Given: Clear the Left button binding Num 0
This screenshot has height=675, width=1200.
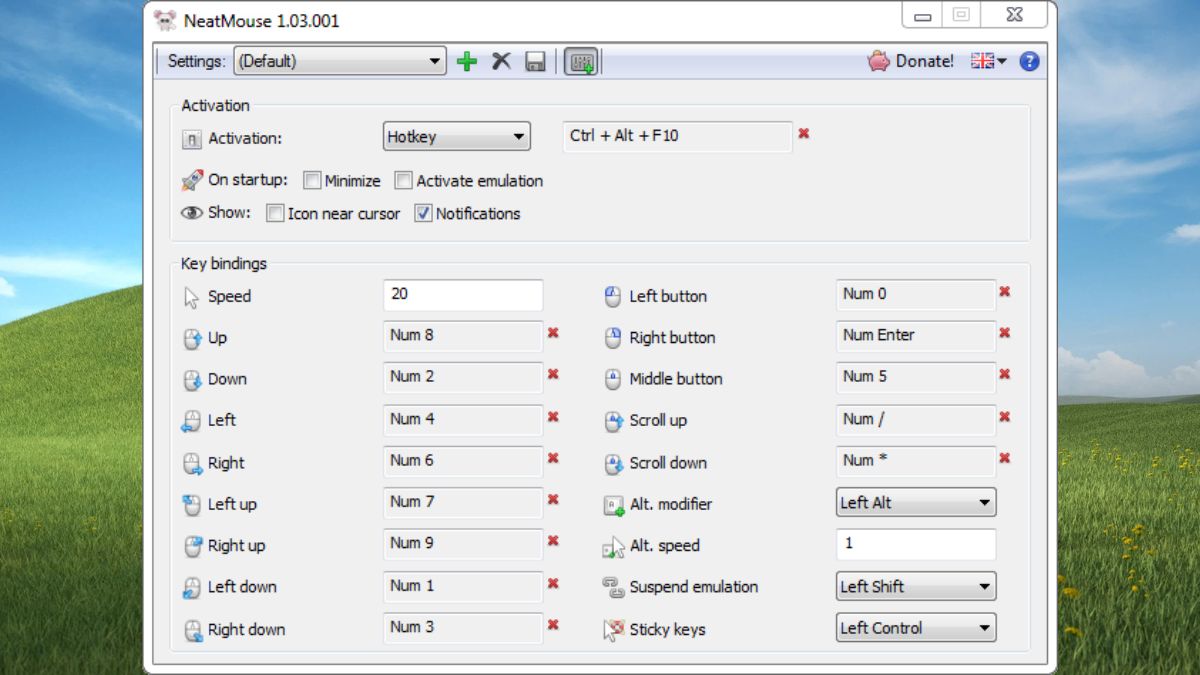Looking at the screenshot, I should tap(1005, 291).
